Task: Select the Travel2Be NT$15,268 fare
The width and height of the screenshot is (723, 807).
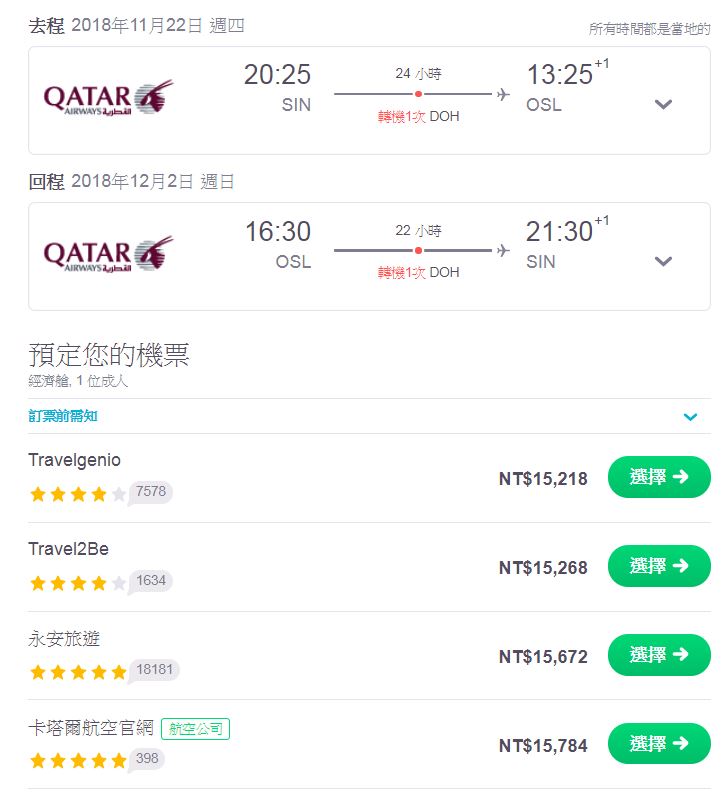Action: click(659, 566)
